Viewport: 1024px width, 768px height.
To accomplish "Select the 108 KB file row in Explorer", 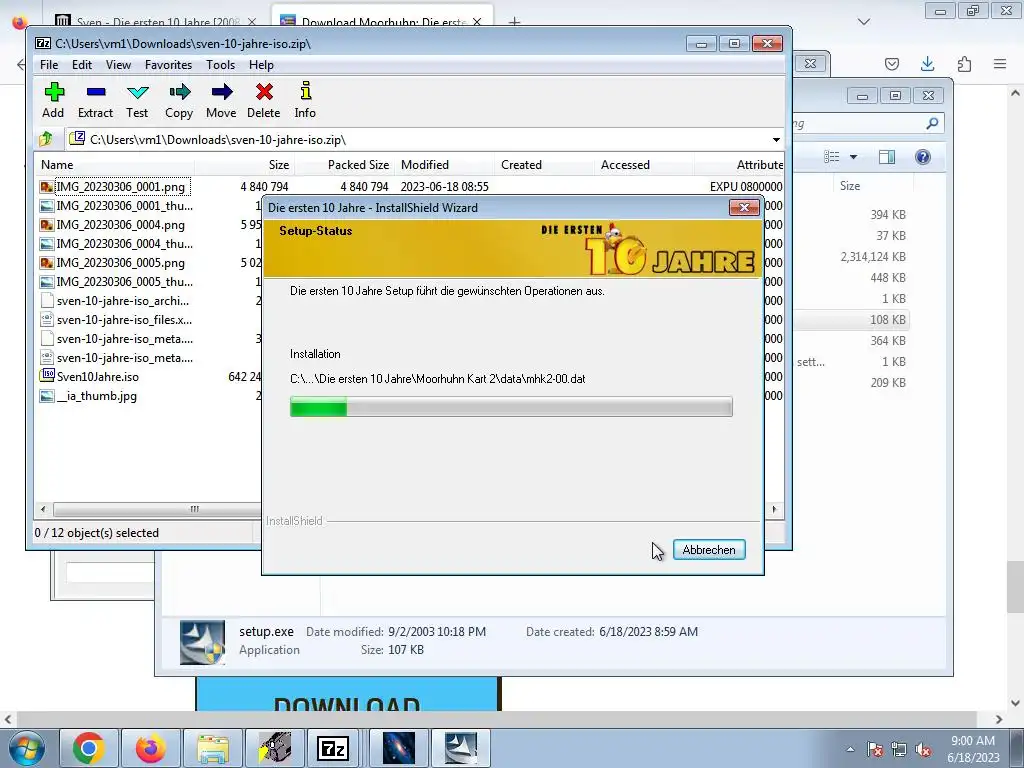I will pos(851,320).
